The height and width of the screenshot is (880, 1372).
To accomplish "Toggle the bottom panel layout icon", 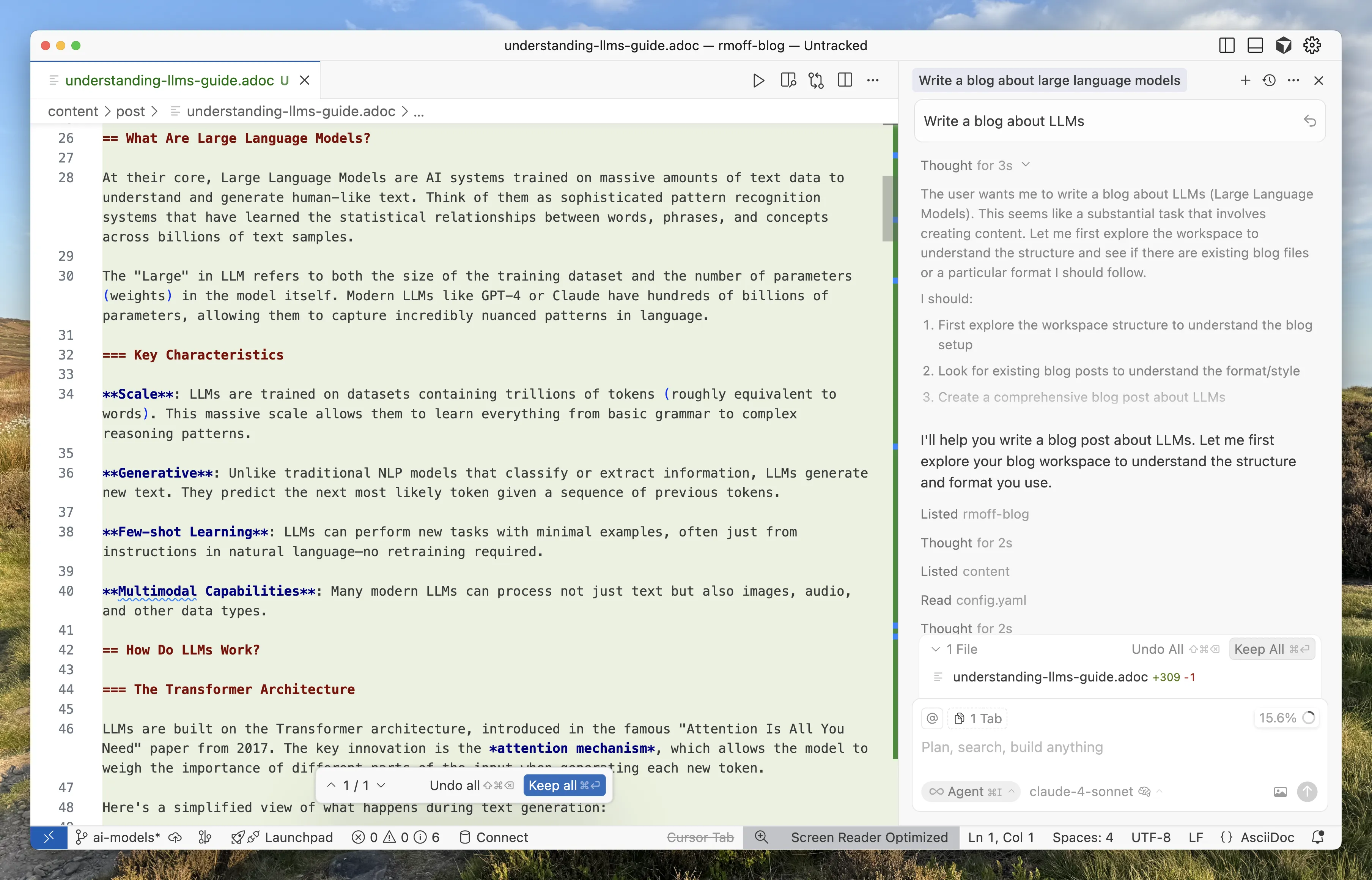I will (x=1255, y=45).
